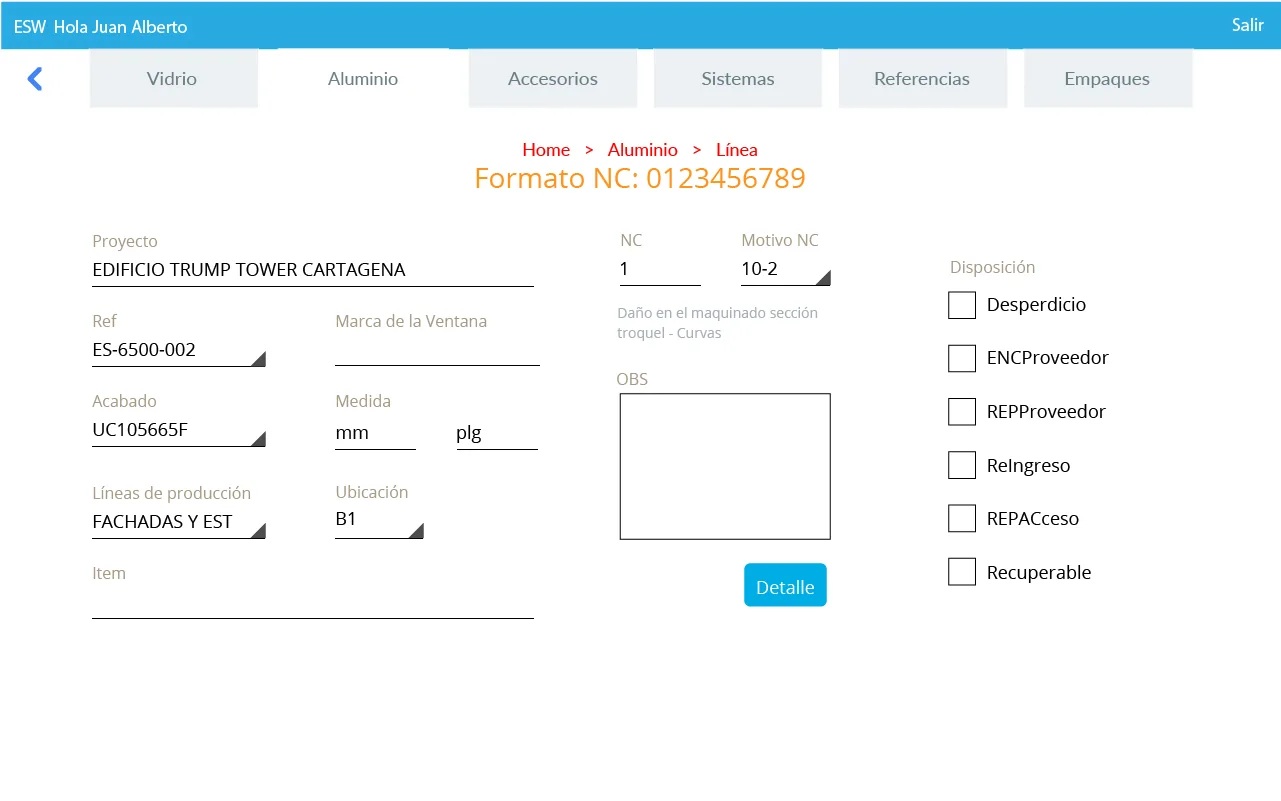Mark the Recuperable checkbox
Viewport: 1281px width, 801px height.
click(x=962, y=572)
